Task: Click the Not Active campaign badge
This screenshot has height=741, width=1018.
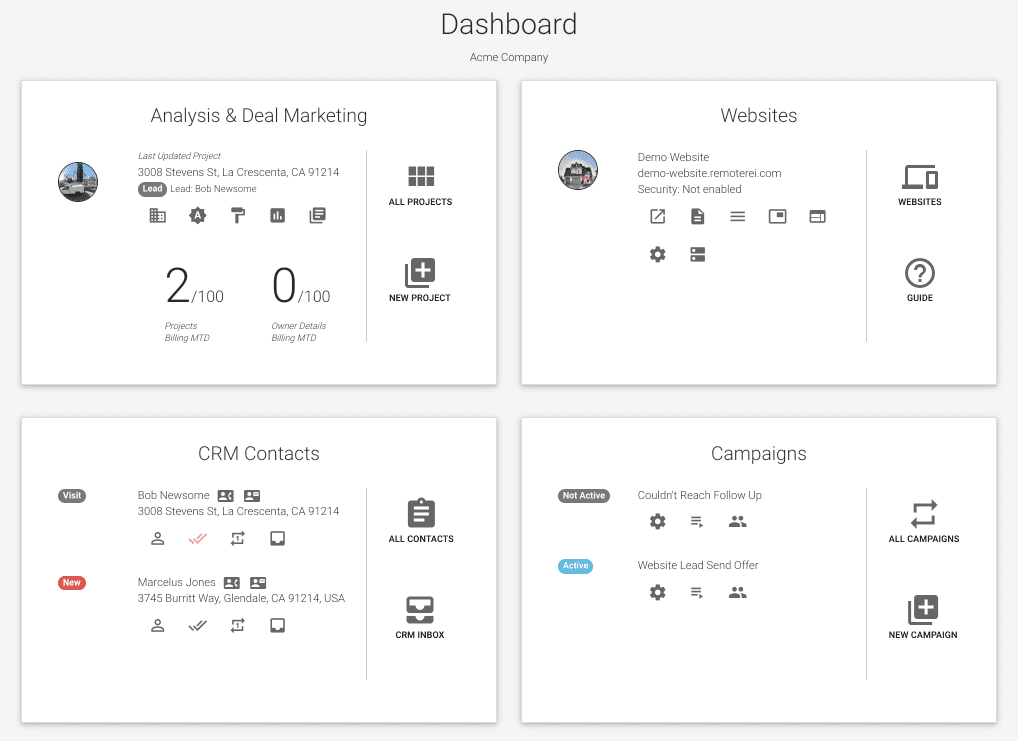Action: coord(584,496)
